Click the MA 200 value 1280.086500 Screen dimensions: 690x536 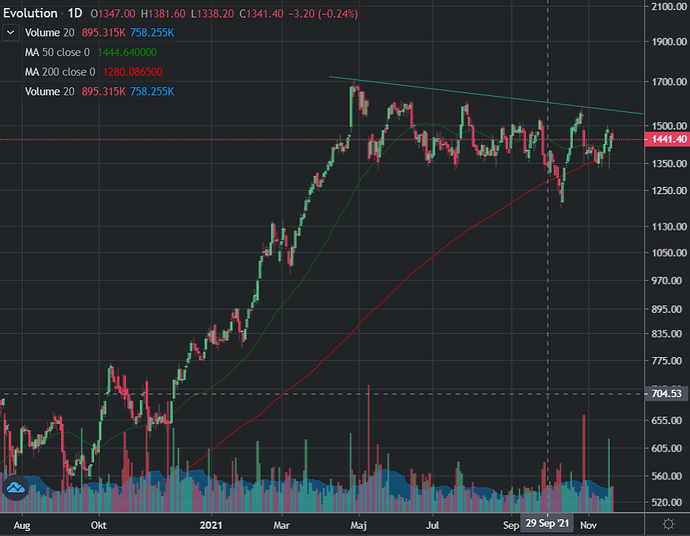pos(133,72)
